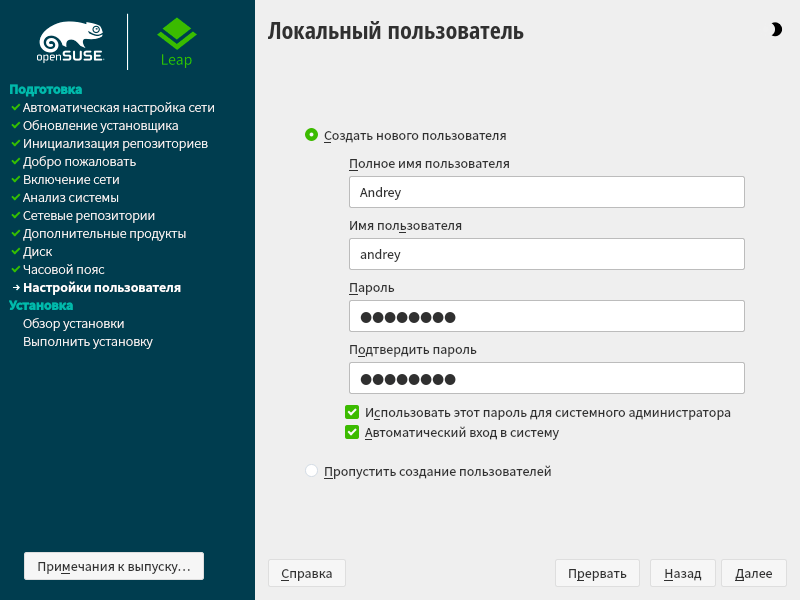Toggle dark mode moon icon
Screen dimensions: 800x600
pos(776,30)
